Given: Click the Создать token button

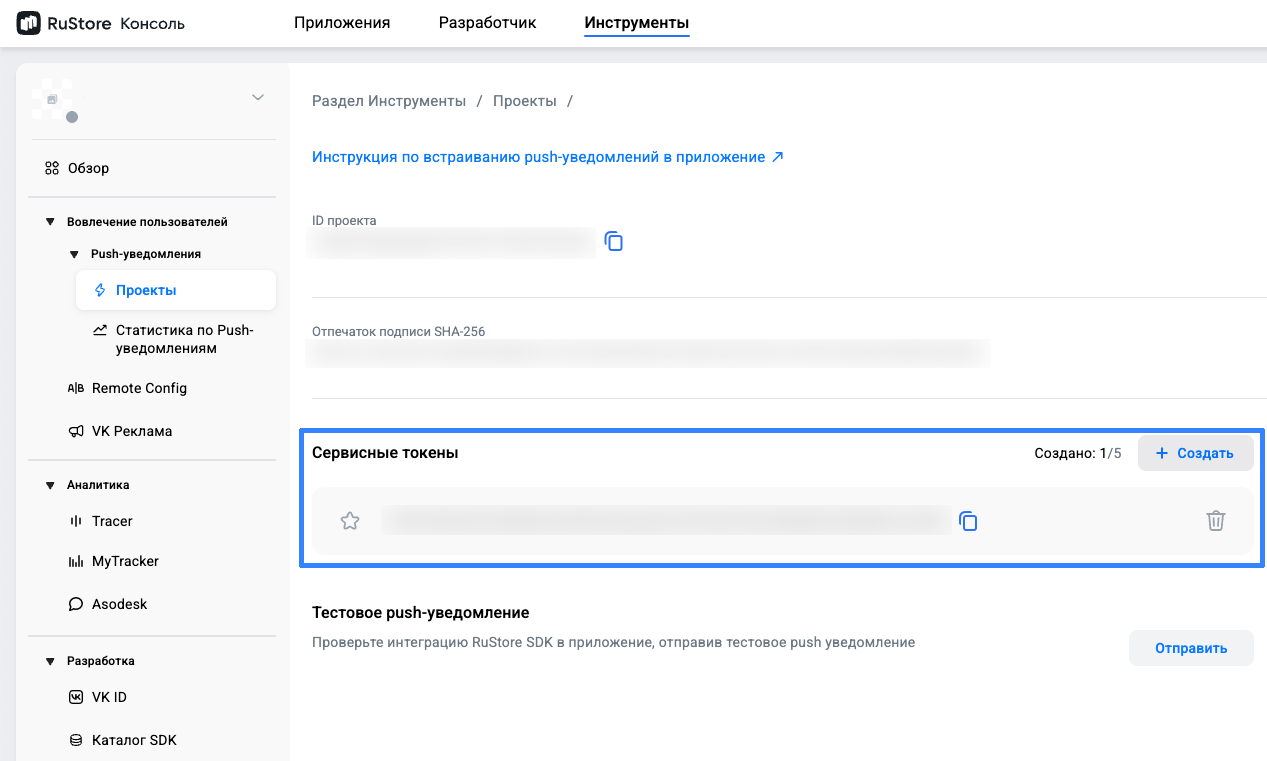Looking at the screenshot, I should pyautogui.click(x=1195, y=453).
